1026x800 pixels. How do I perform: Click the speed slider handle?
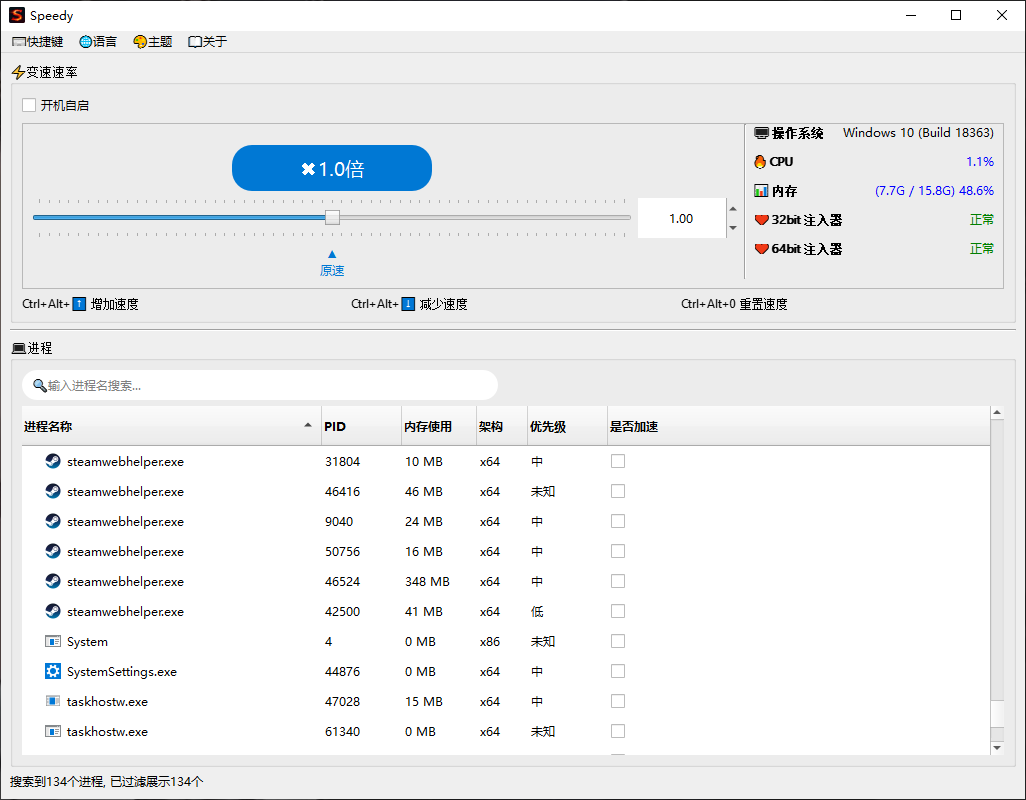(332, 217)
